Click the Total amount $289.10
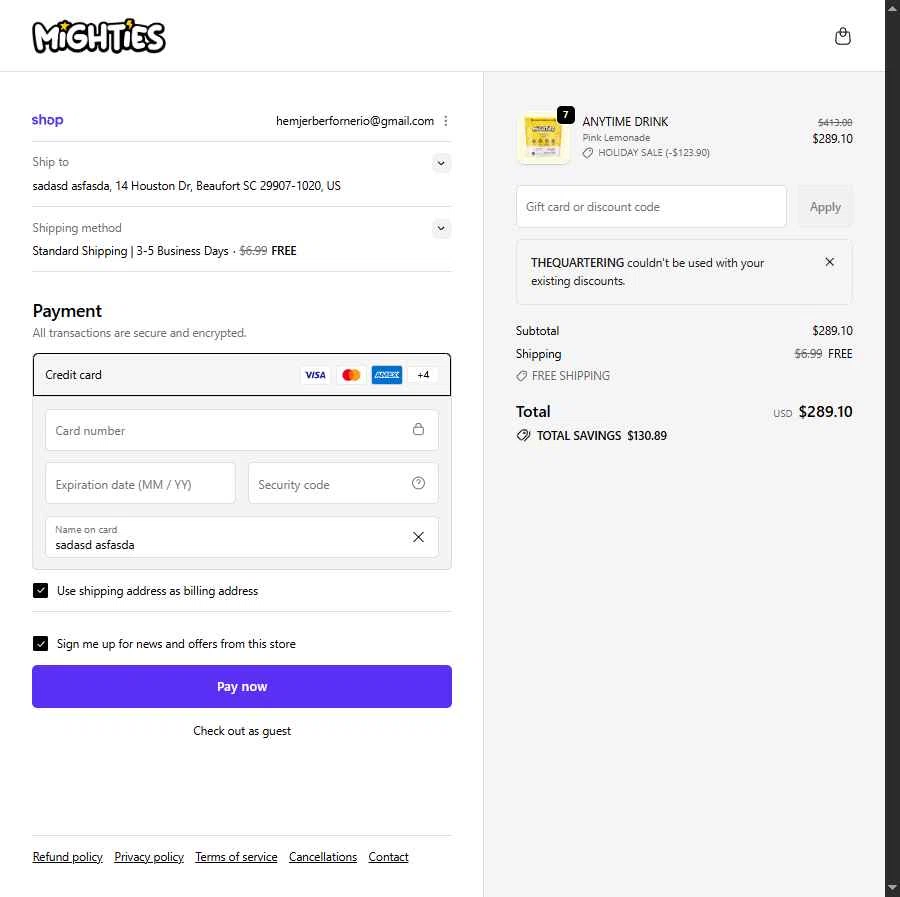 [x=825, y=412]
